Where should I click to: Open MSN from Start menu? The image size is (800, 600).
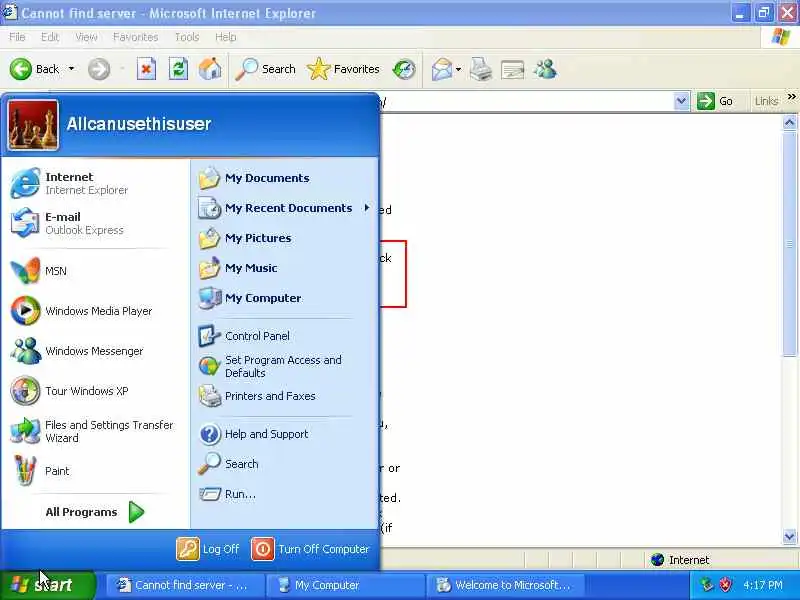(x=95, y=270)
